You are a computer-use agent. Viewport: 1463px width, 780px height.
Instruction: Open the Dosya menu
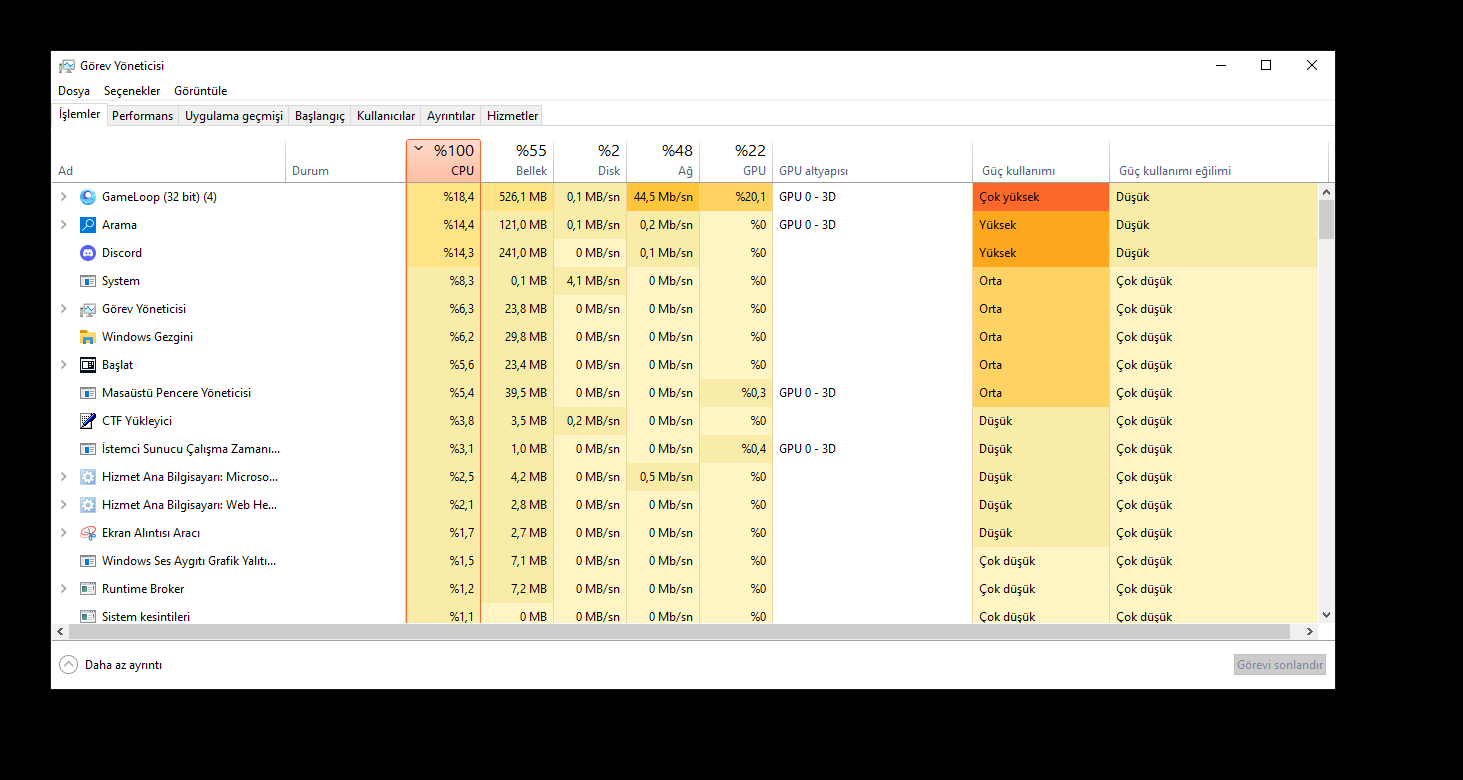pyautogui.click(x=74, y=91)
